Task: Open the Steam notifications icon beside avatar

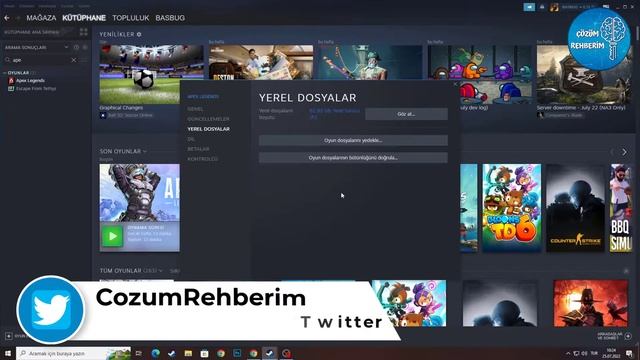Action: click(542, 7)
